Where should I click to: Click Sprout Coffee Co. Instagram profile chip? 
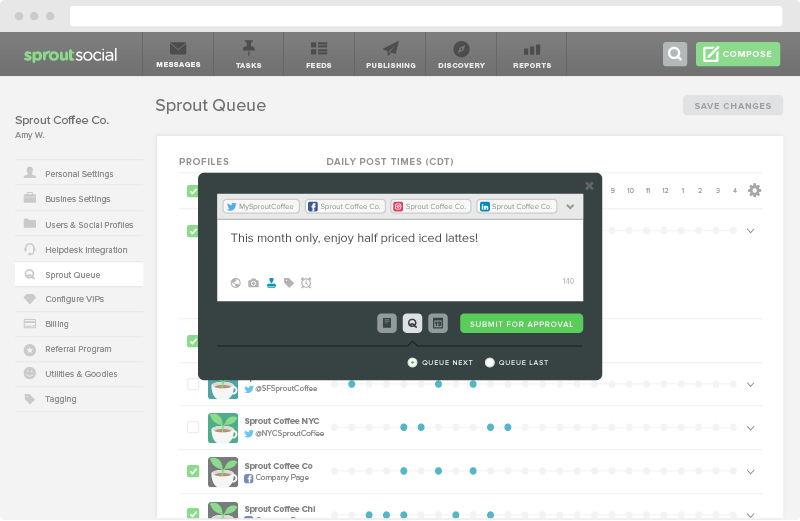pos(431,207)
